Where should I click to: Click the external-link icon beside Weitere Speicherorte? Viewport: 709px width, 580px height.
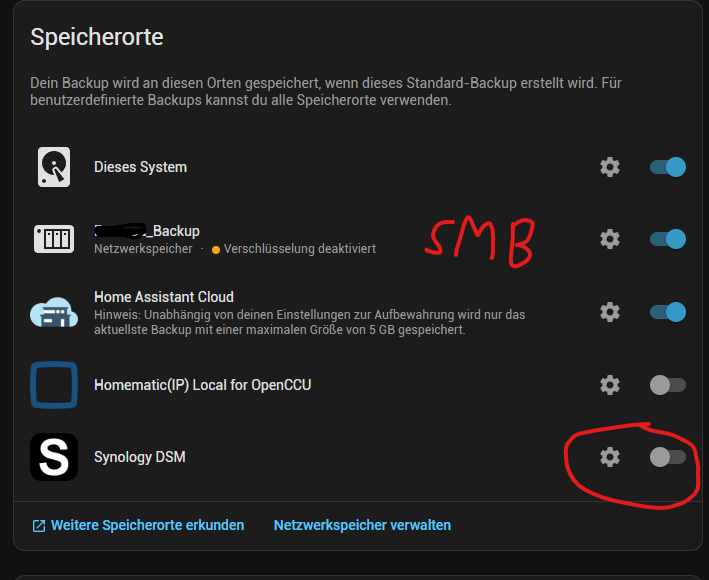(39, 526)
